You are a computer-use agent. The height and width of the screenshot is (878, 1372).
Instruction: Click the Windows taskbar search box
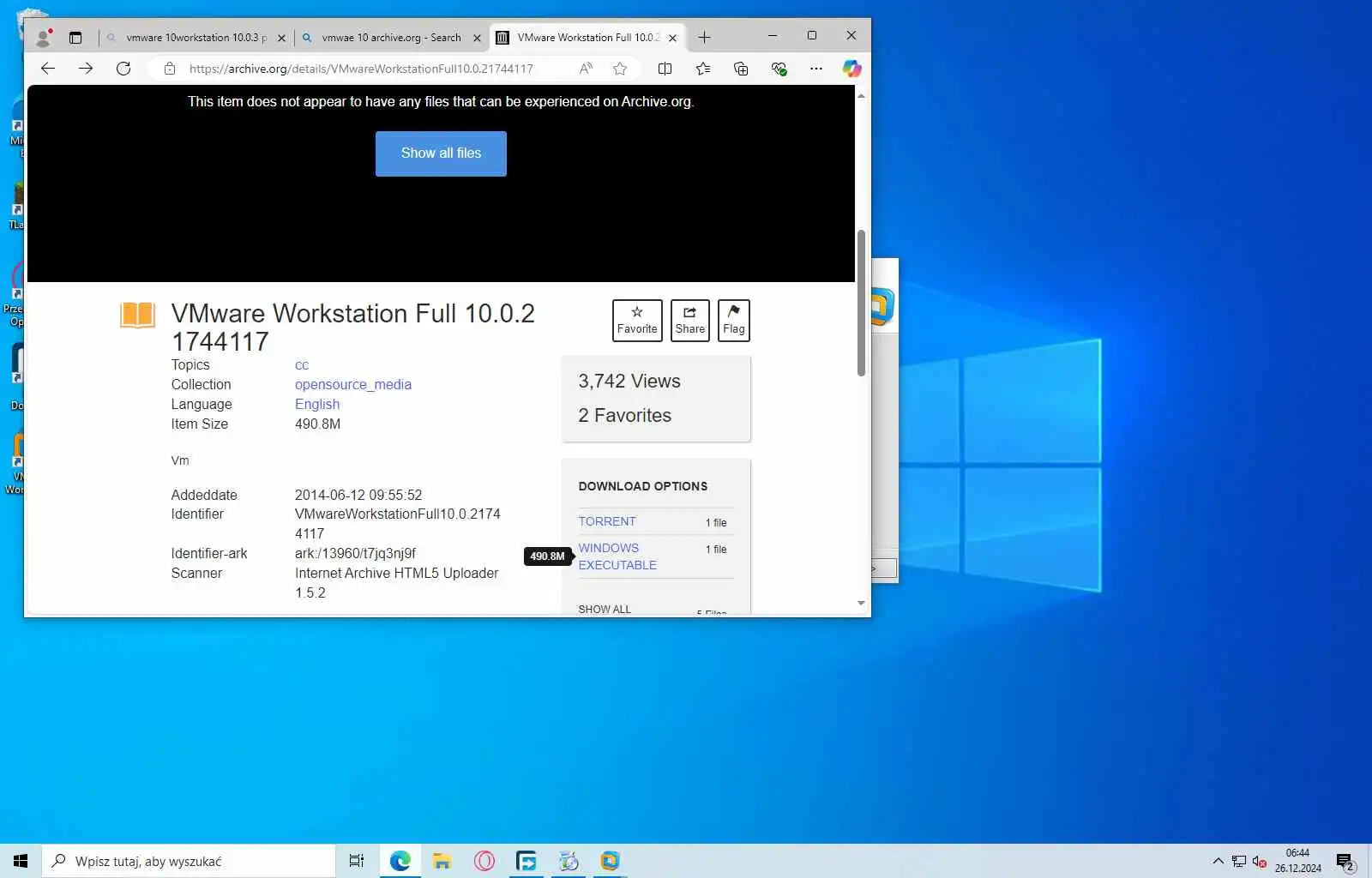[x=189, y=861]
